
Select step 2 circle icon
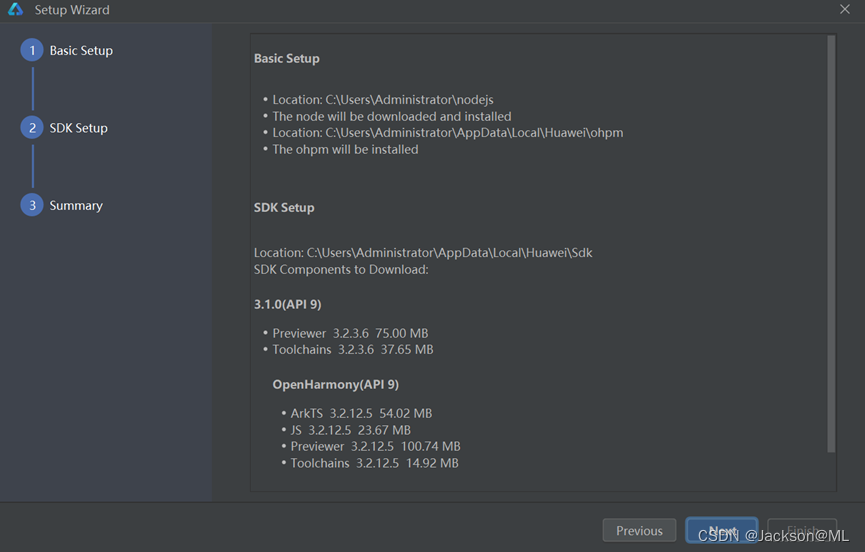[32, 128]
